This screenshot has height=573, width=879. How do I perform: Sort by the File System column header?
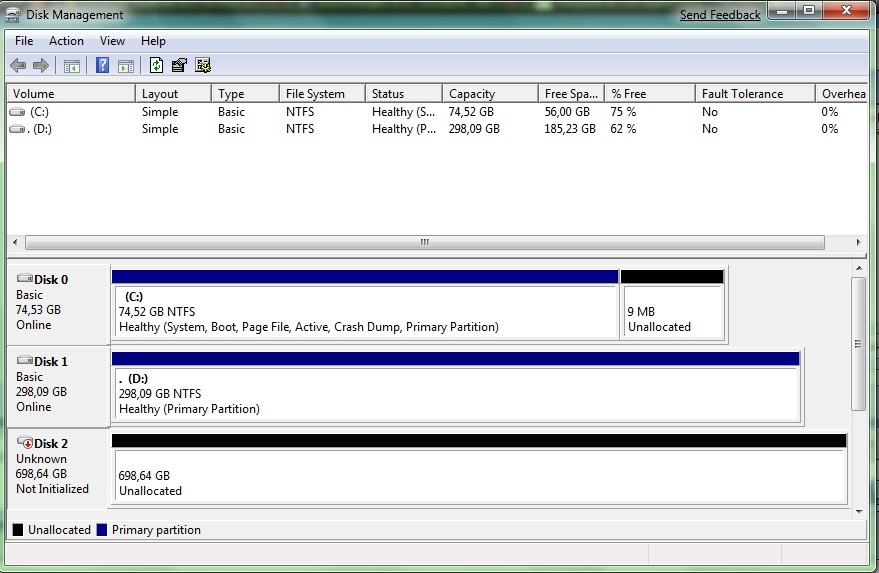click(322, 94)
